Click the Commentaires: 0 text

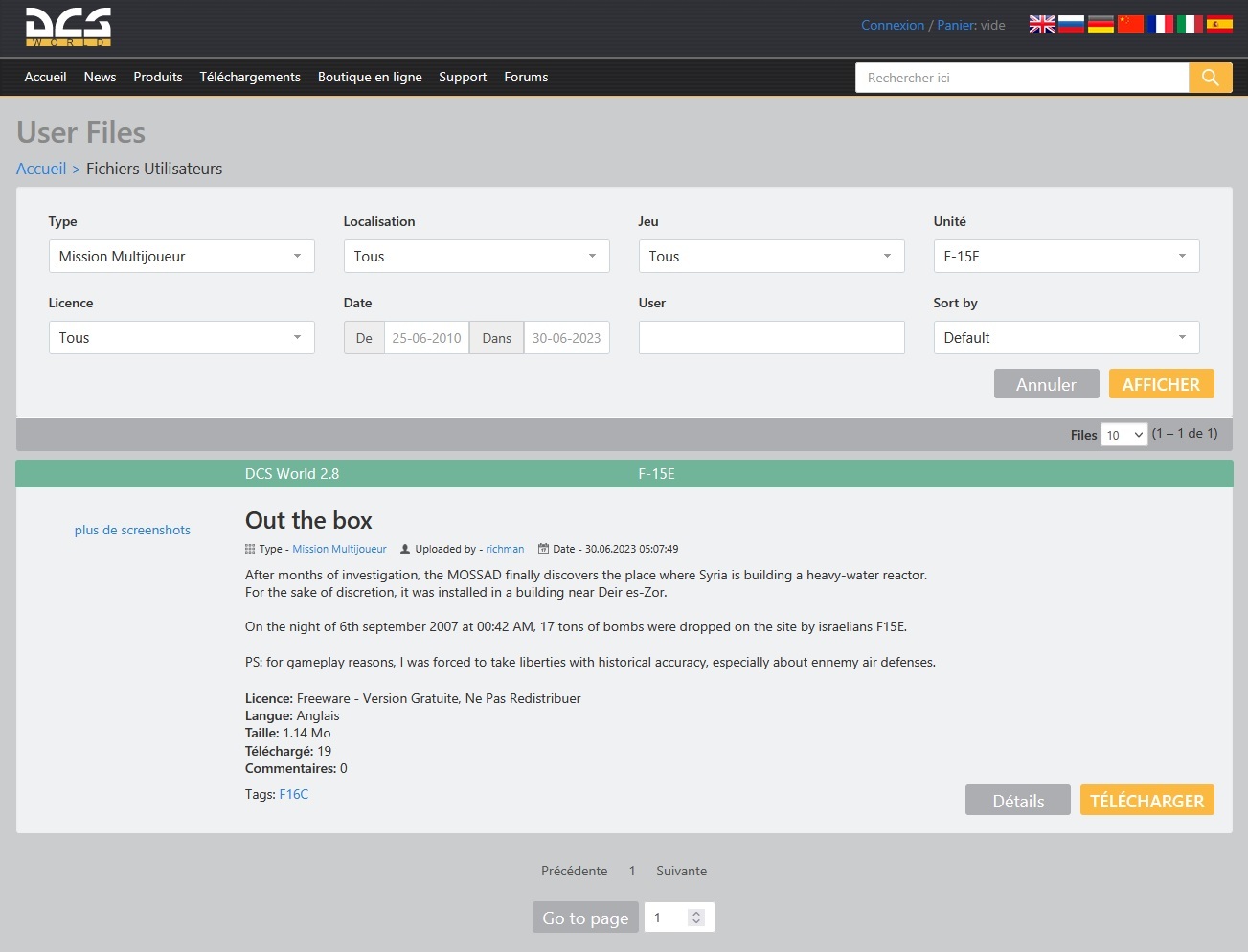click(296, 769)
